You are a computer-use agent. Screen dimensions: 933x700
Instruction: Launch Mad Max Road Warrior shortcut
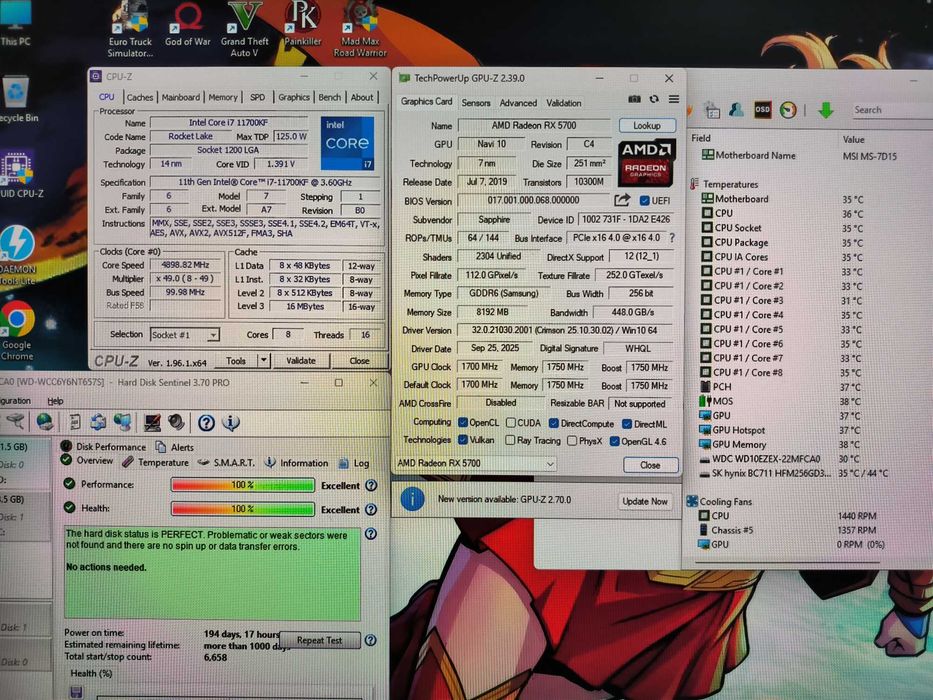tap(360, 30)
